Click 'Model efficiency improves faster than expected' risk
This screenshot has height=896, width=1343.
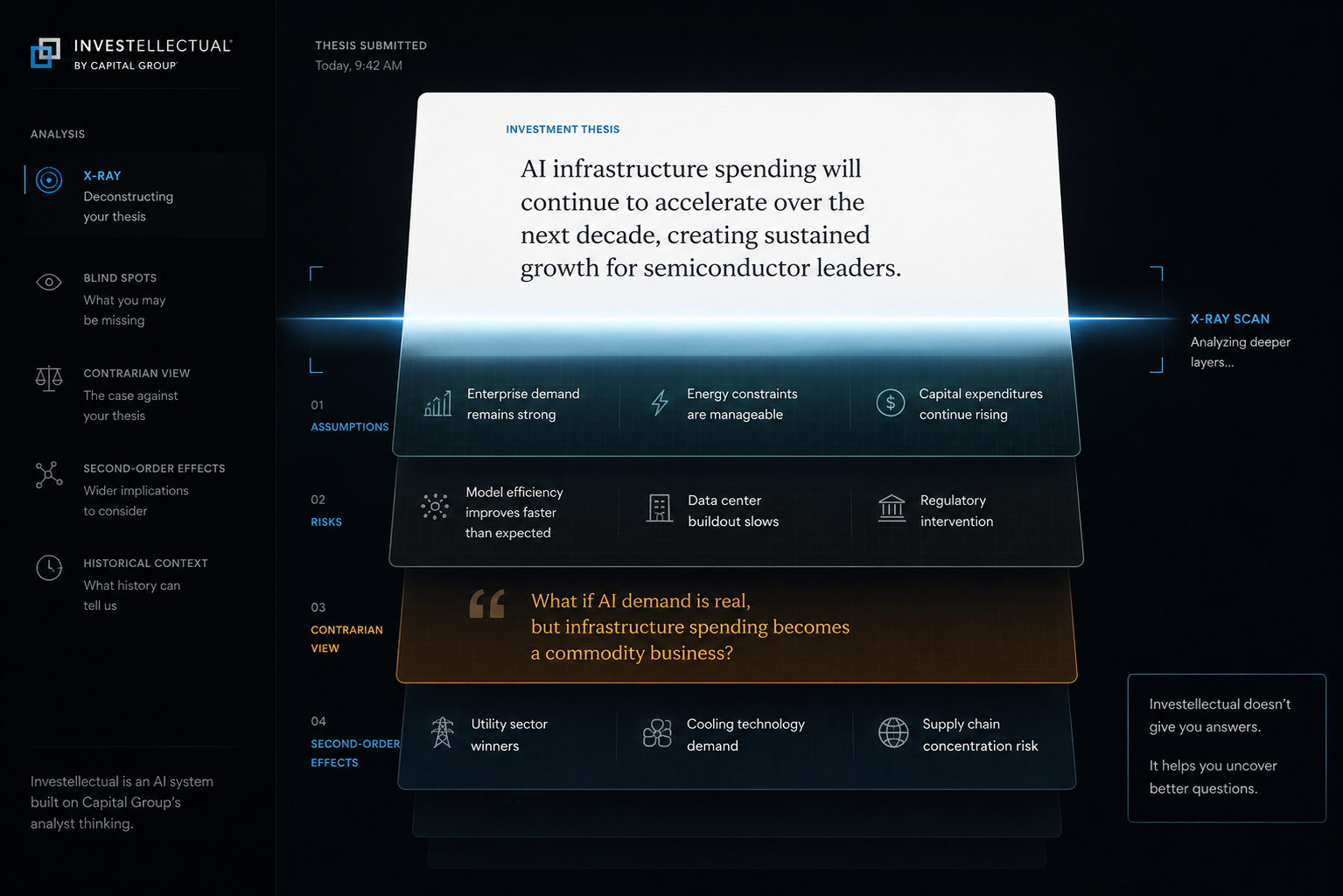point(514,512)
